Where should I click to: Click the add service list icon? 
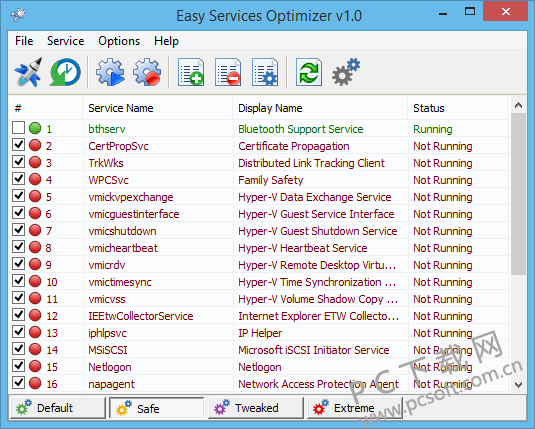click(191, 72)
